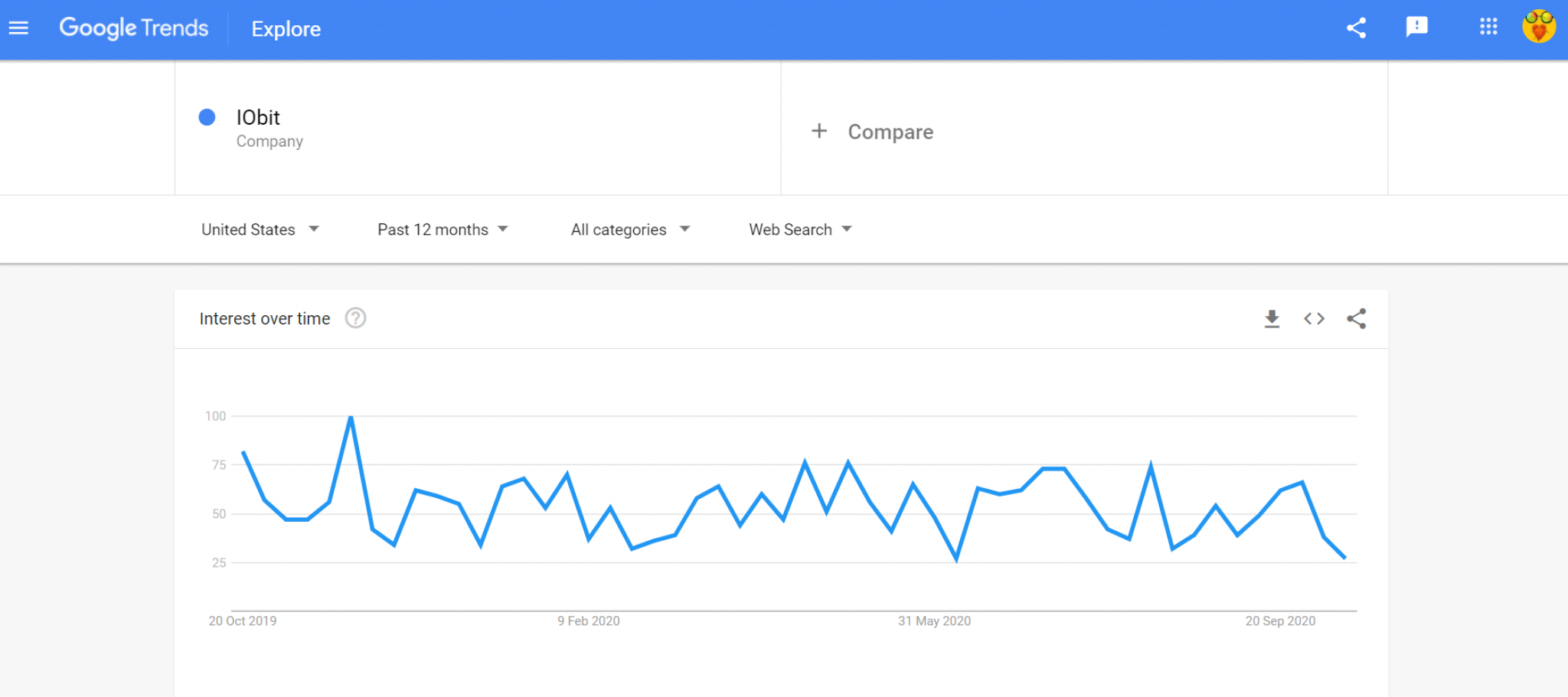
Task: Open the hamburger main menu
Action: [x=18, y=28]
